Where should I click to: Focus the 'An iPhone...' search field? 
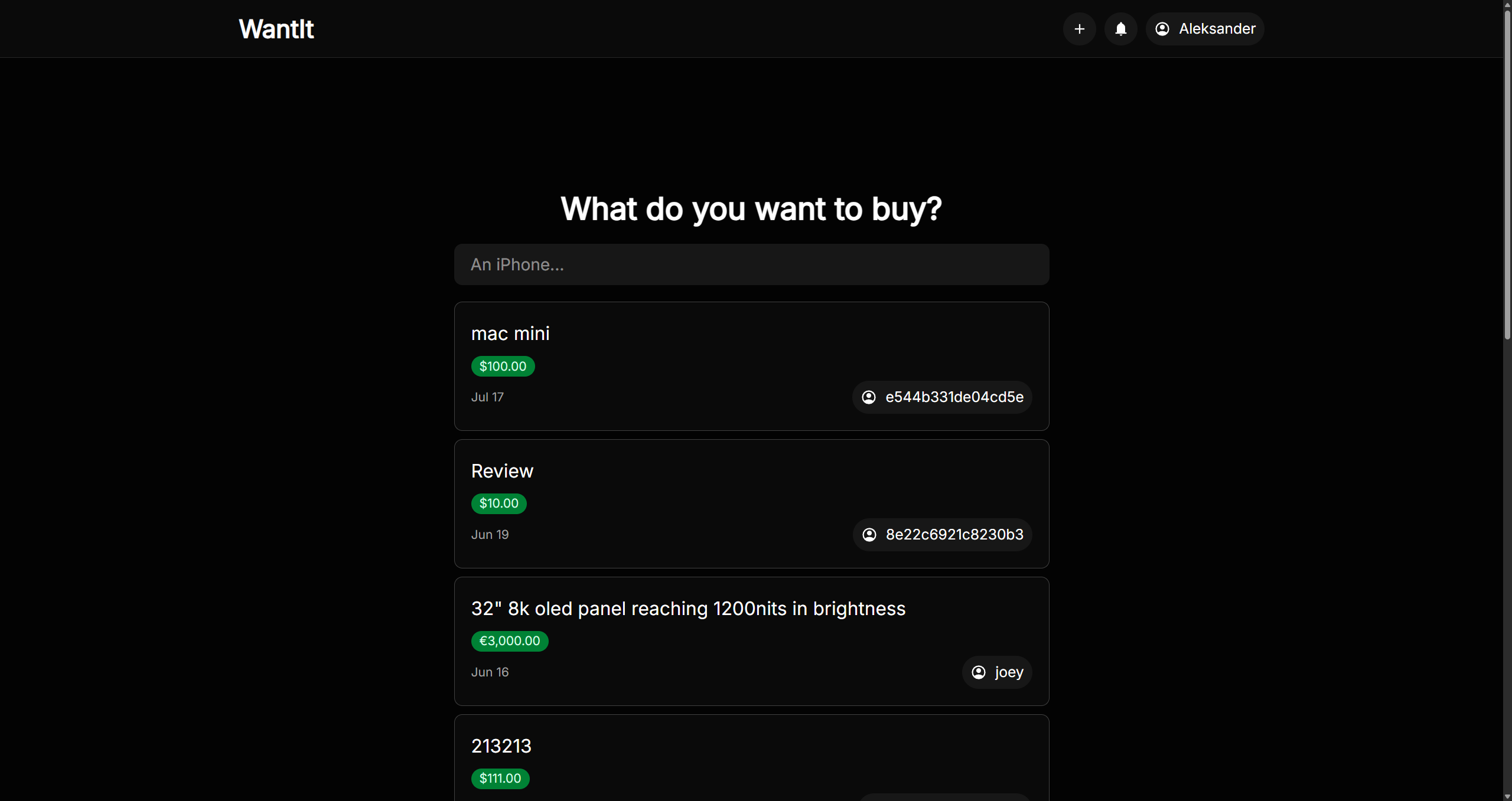pyautogui.click(x=751, y=264)
